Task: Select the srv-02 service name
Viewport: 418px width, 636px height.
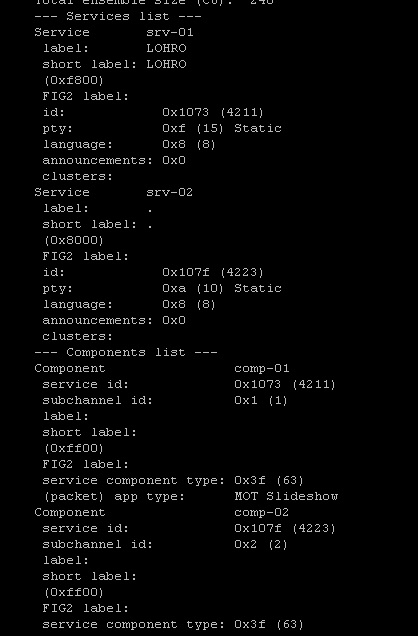Action: (169, 192)
